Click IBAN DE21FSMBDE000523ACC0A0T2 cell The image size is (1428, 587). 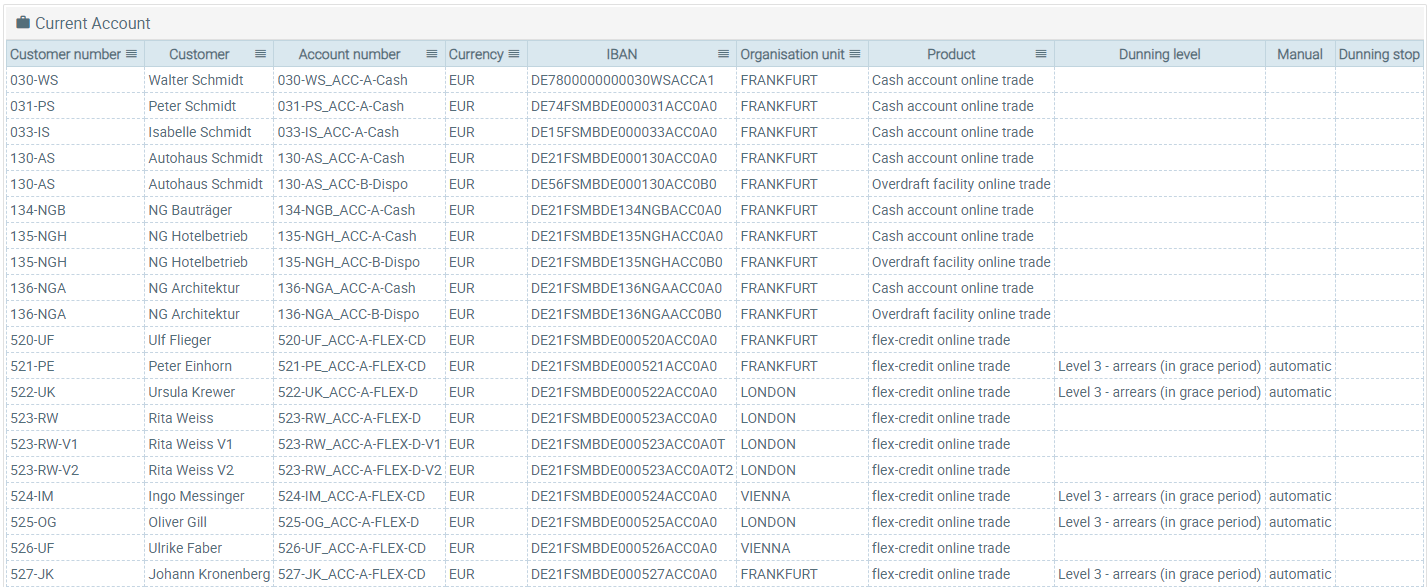pyautogui.click(x=632, y=470)
